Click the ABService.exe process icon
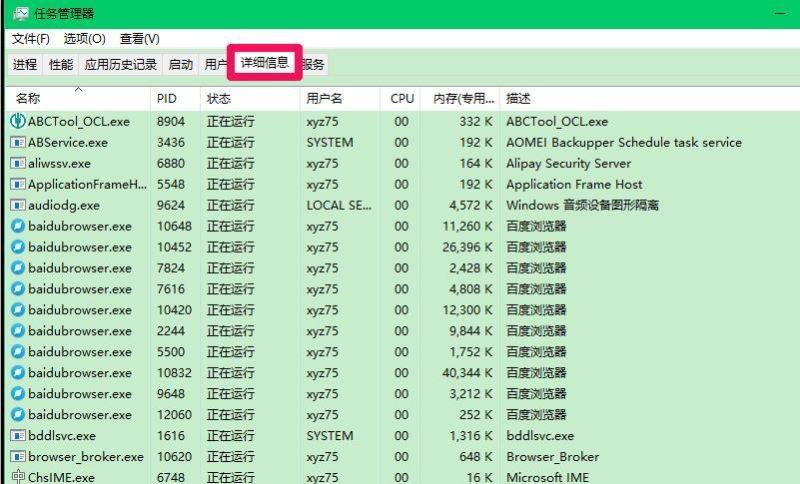 click(x=18, y=142)
